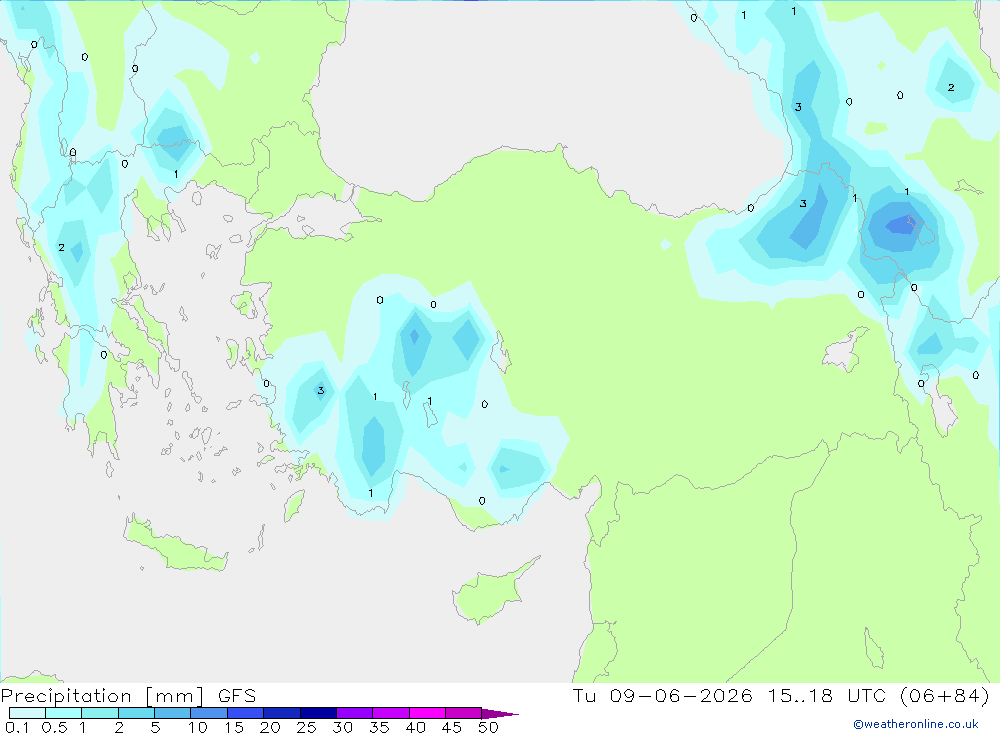Click the "0.1" legend scale label
The height and width of the screenshot is (733, 1000).
(17, 727)
